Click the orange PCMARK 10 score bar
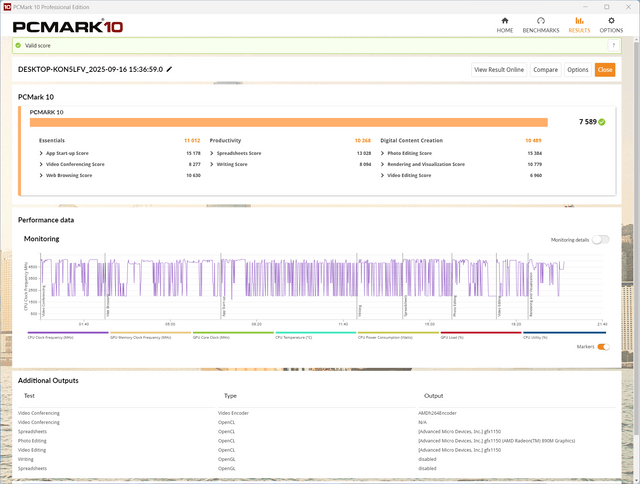This screenshot has width=640, height=484. (289, 122)
